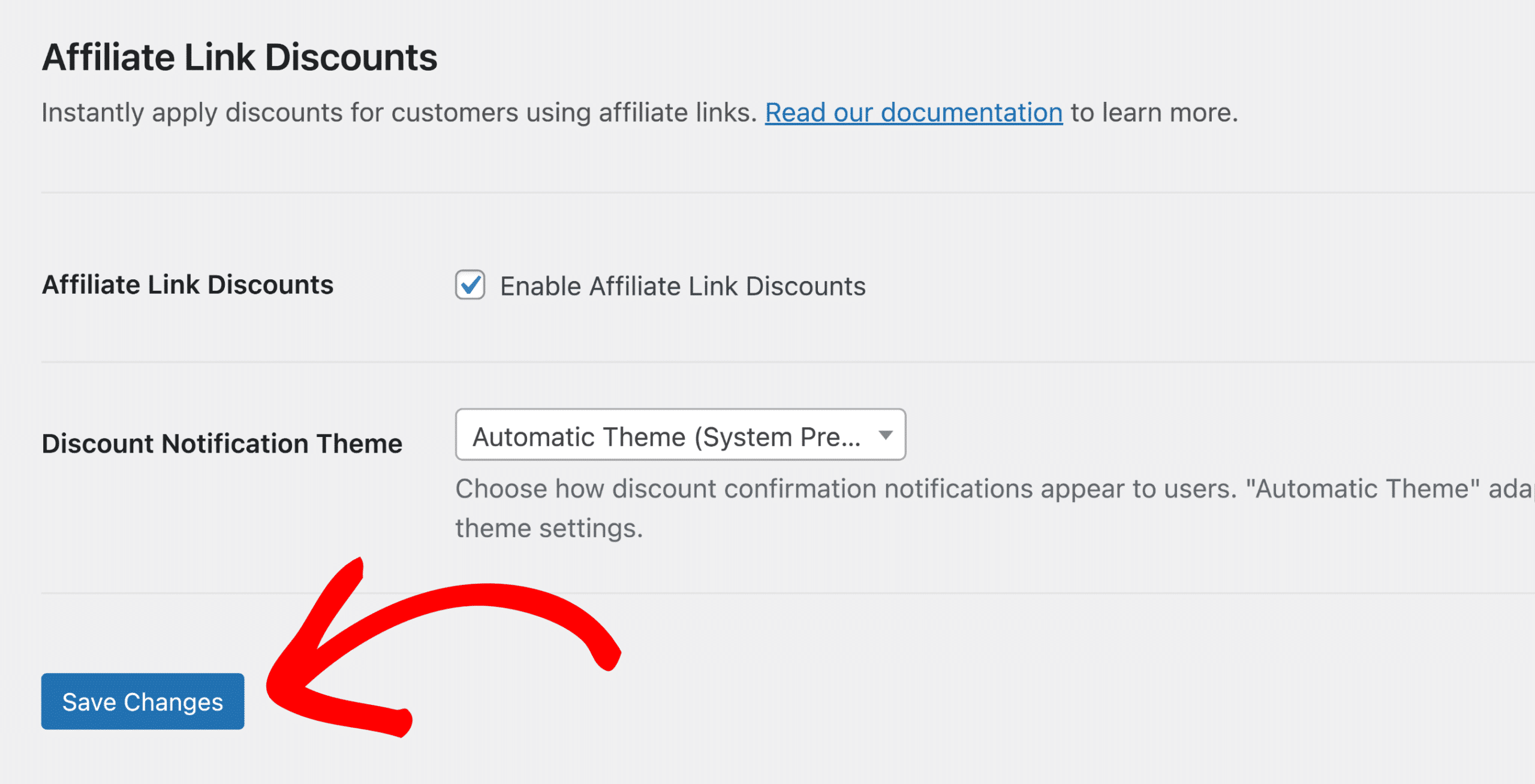
Task: Click the Save Changes button
Action: pyautogui.click(x=143, y=701)
